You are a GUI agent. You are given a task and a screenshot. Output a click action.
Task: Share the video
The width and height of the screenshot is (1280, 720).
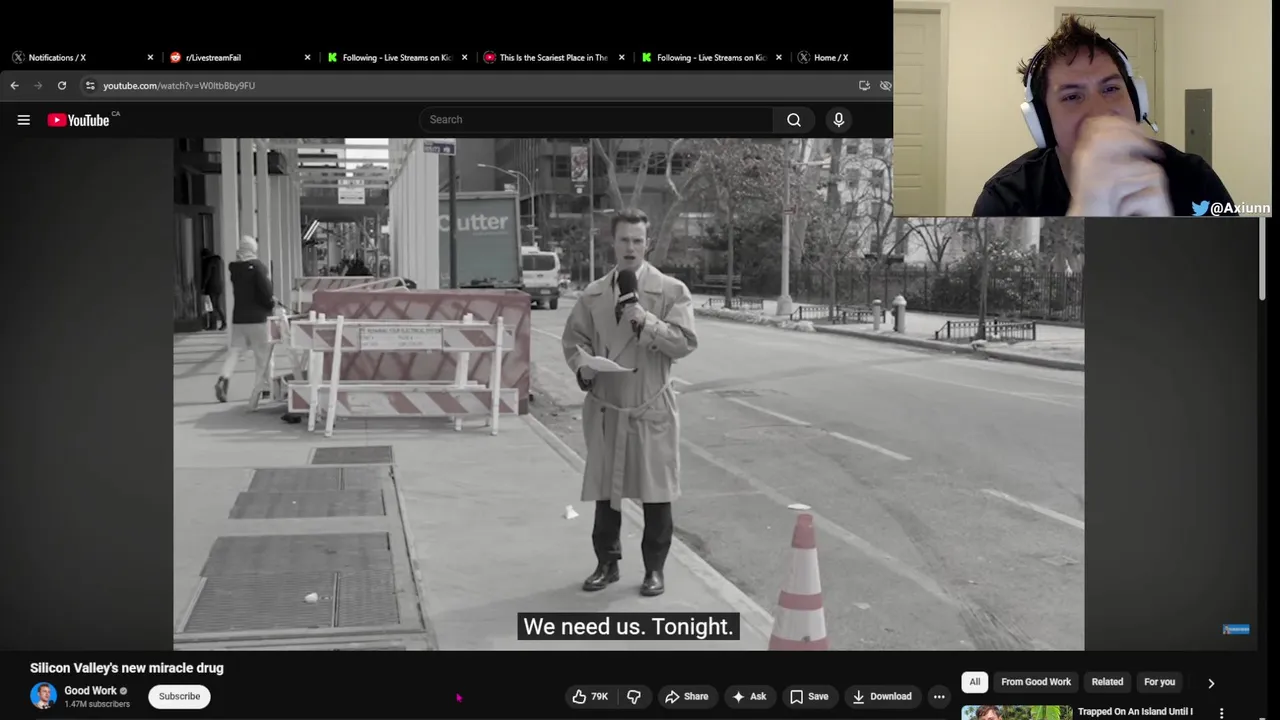[x=687, y=697]
